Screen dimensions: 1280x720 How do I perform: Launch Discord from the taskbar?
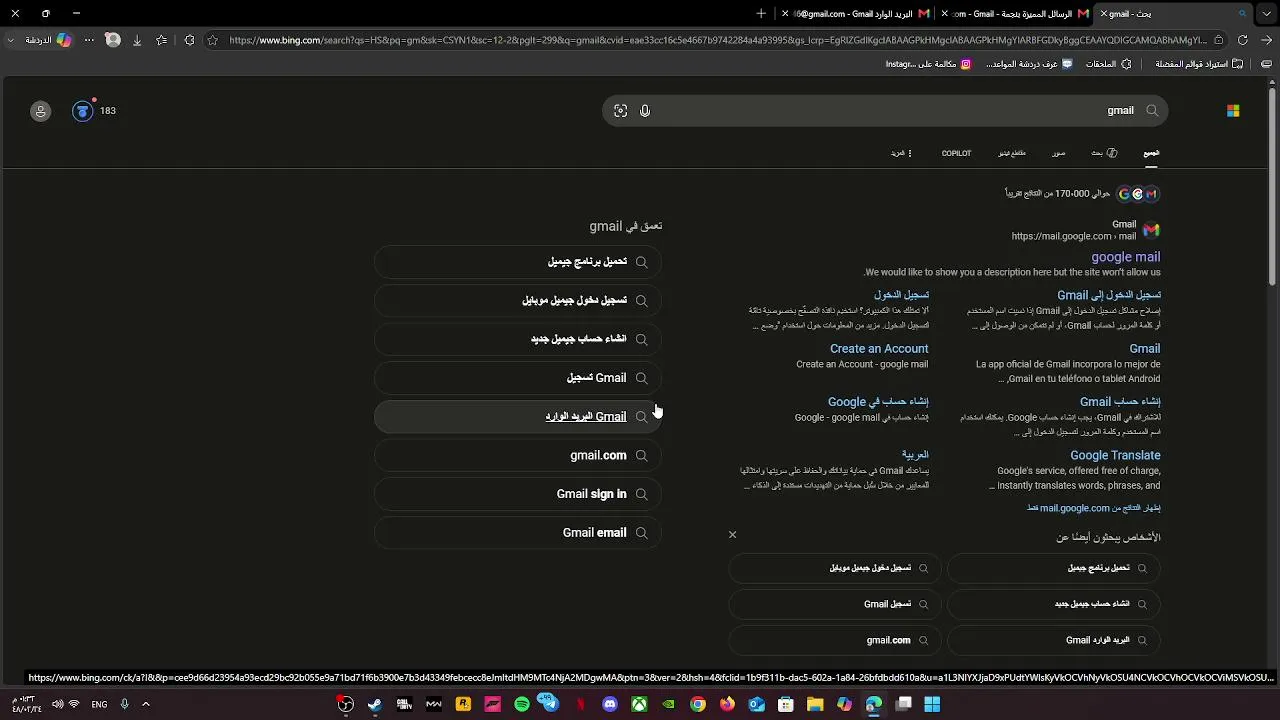click(610, 704)
